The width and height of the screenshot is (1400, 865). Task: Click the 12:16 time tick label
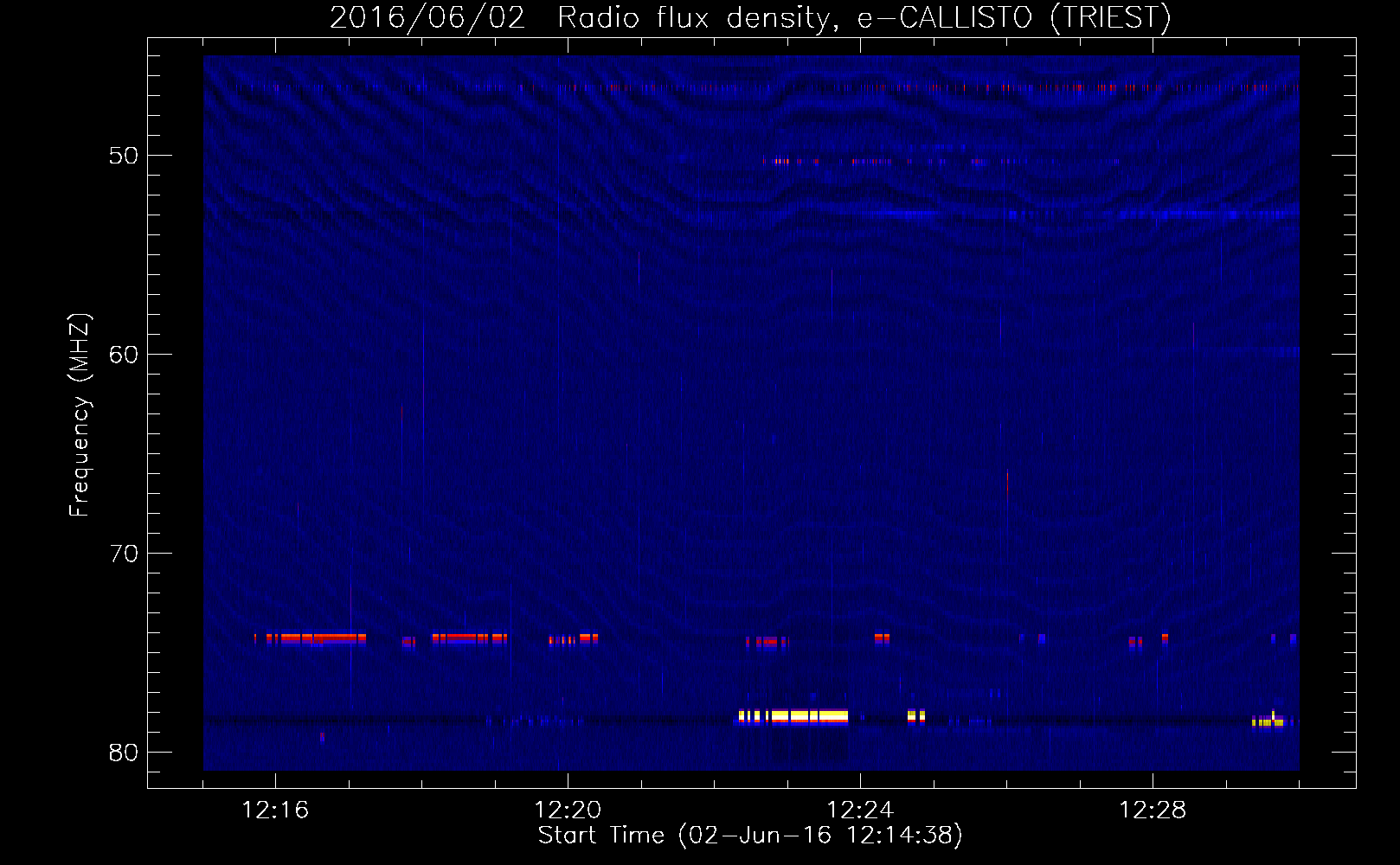pyautogui.click(x=275, y=810)
